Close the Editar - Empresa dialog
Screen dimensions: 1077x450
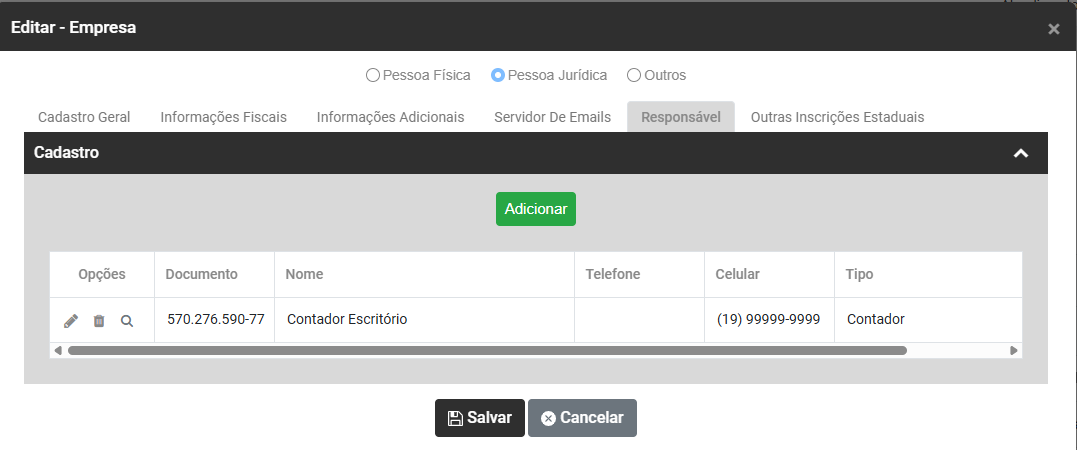point(1053,29)
